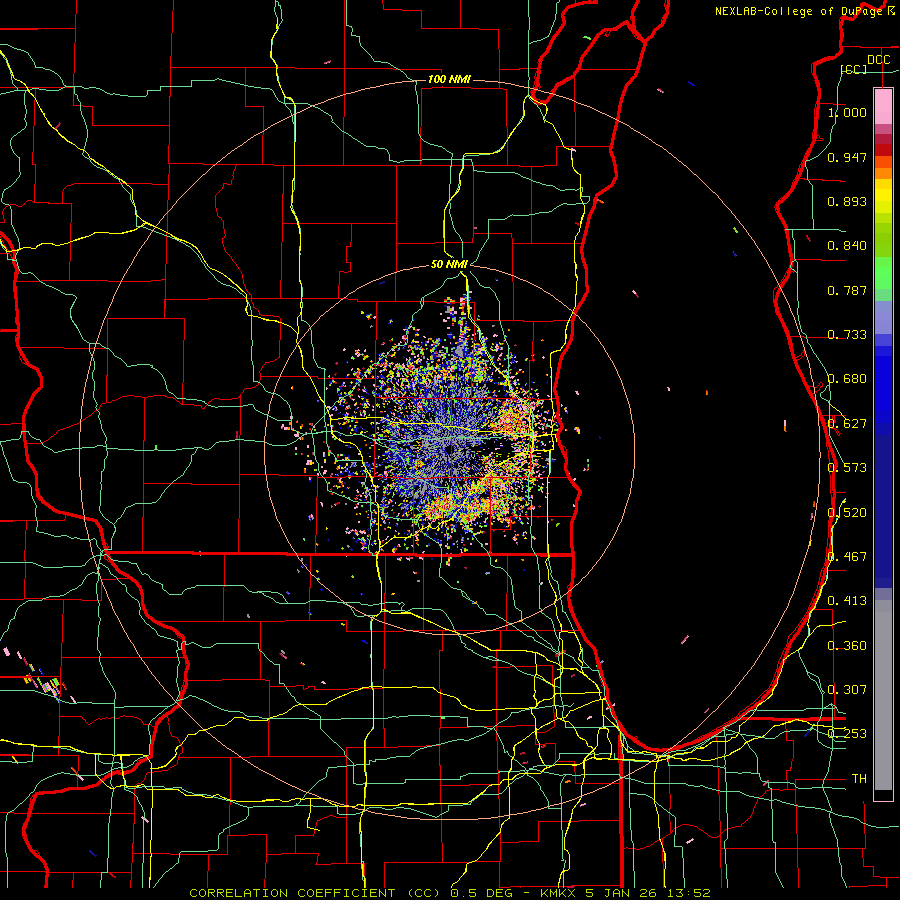The height and width of the screenshot is (900, 900).
Task: Click the 0.253 legend value
Action: click(847, 734)
